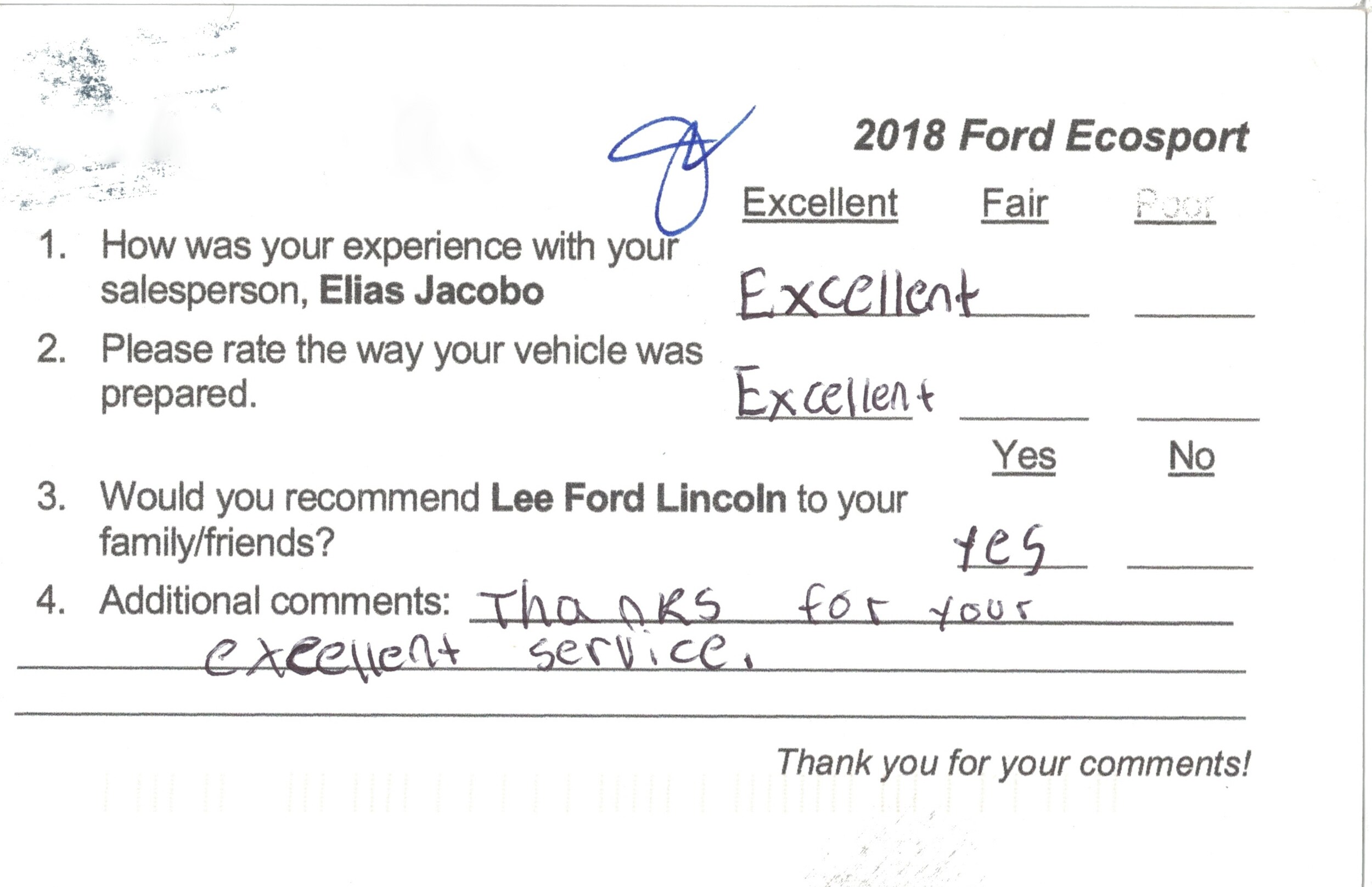Select the No column header

[1191, 457]
